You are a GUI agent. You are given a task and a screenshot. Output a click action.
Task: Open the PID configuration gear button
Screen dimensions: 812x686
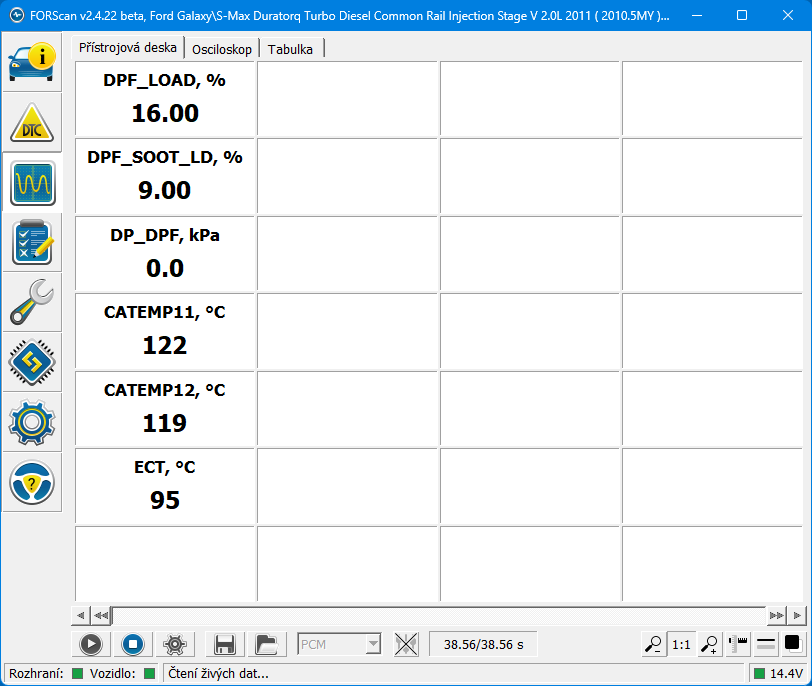pyautogui.click(x=175, y=645)
